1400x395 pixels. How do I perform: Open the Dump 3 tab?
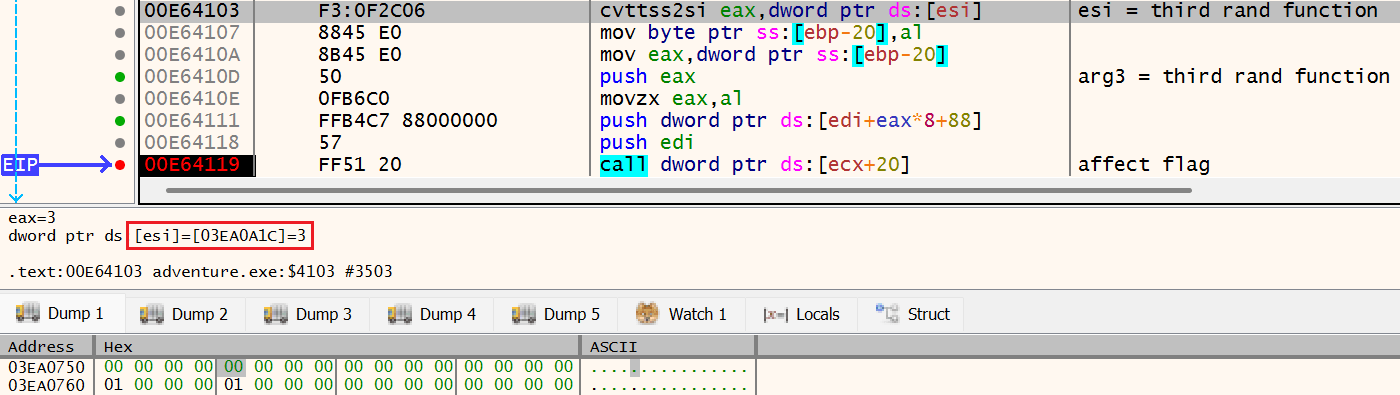[309, 314]
